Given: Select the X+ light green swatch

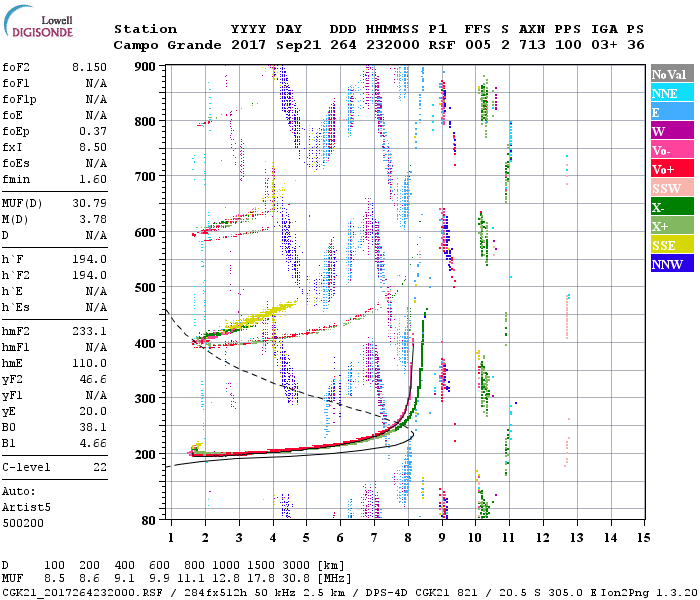Looking at the screenshot, I should (x=672, y=225).
